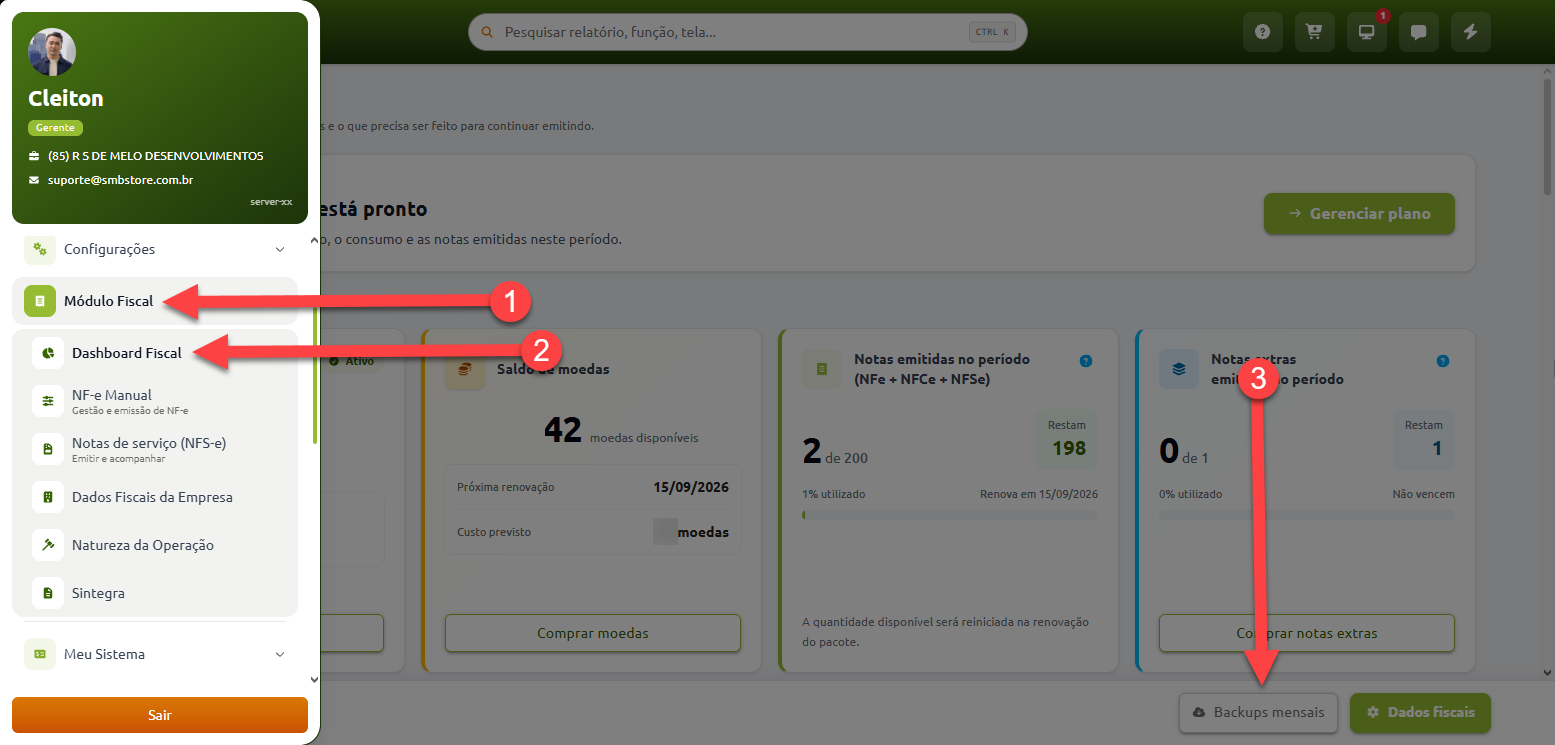Click the help icon on the Notas extras card
Screen dimensions: 1555x745
click(1442, 361)
